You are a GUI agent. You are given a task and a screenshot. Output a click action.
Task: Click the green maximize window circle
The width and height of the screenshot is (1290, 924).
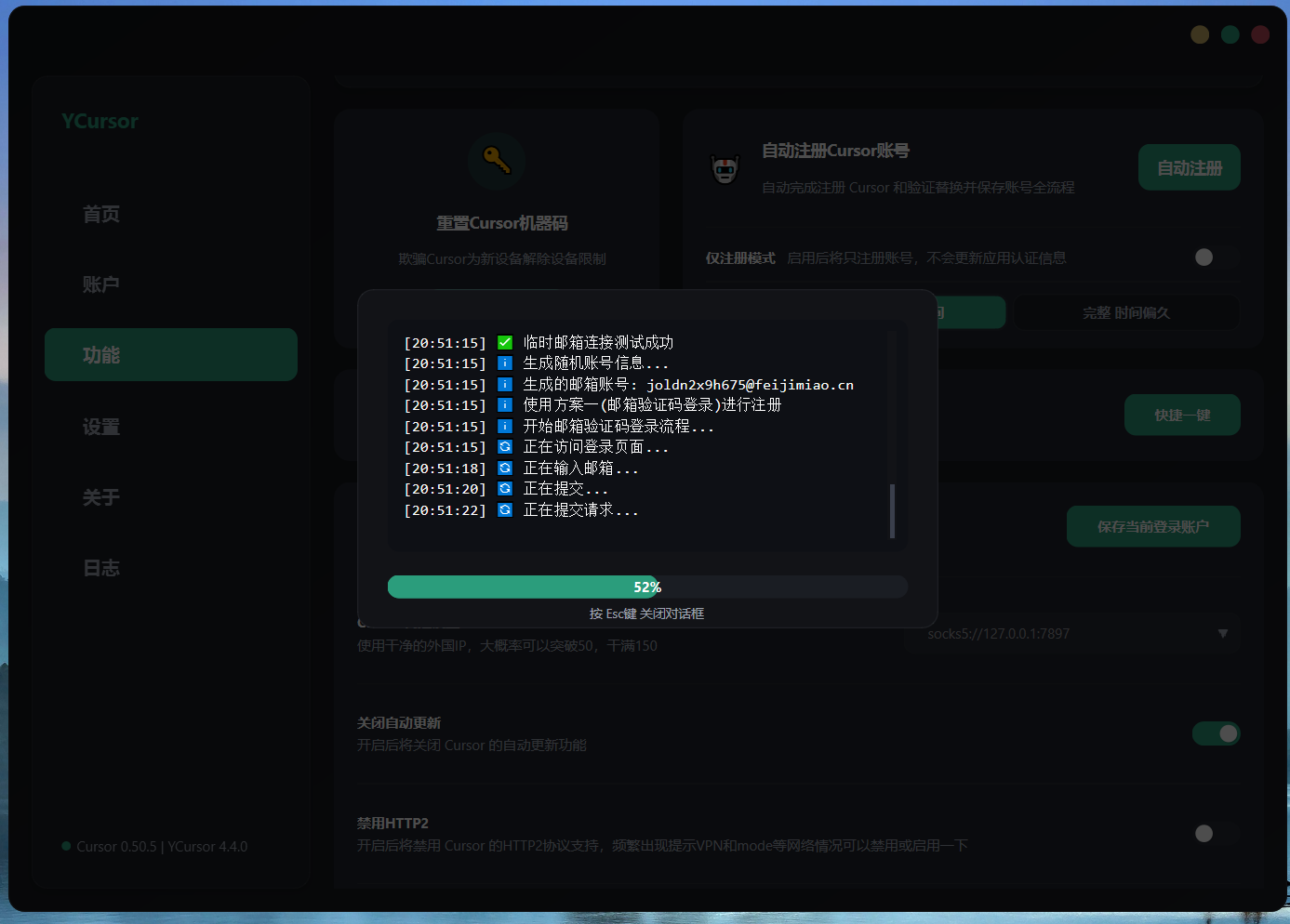tap(1230, 34)
